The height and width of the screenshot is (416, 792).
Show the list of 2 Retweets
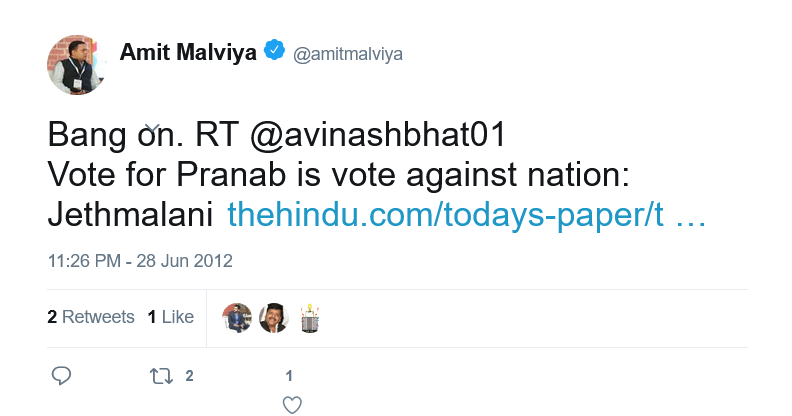[91, 317]
